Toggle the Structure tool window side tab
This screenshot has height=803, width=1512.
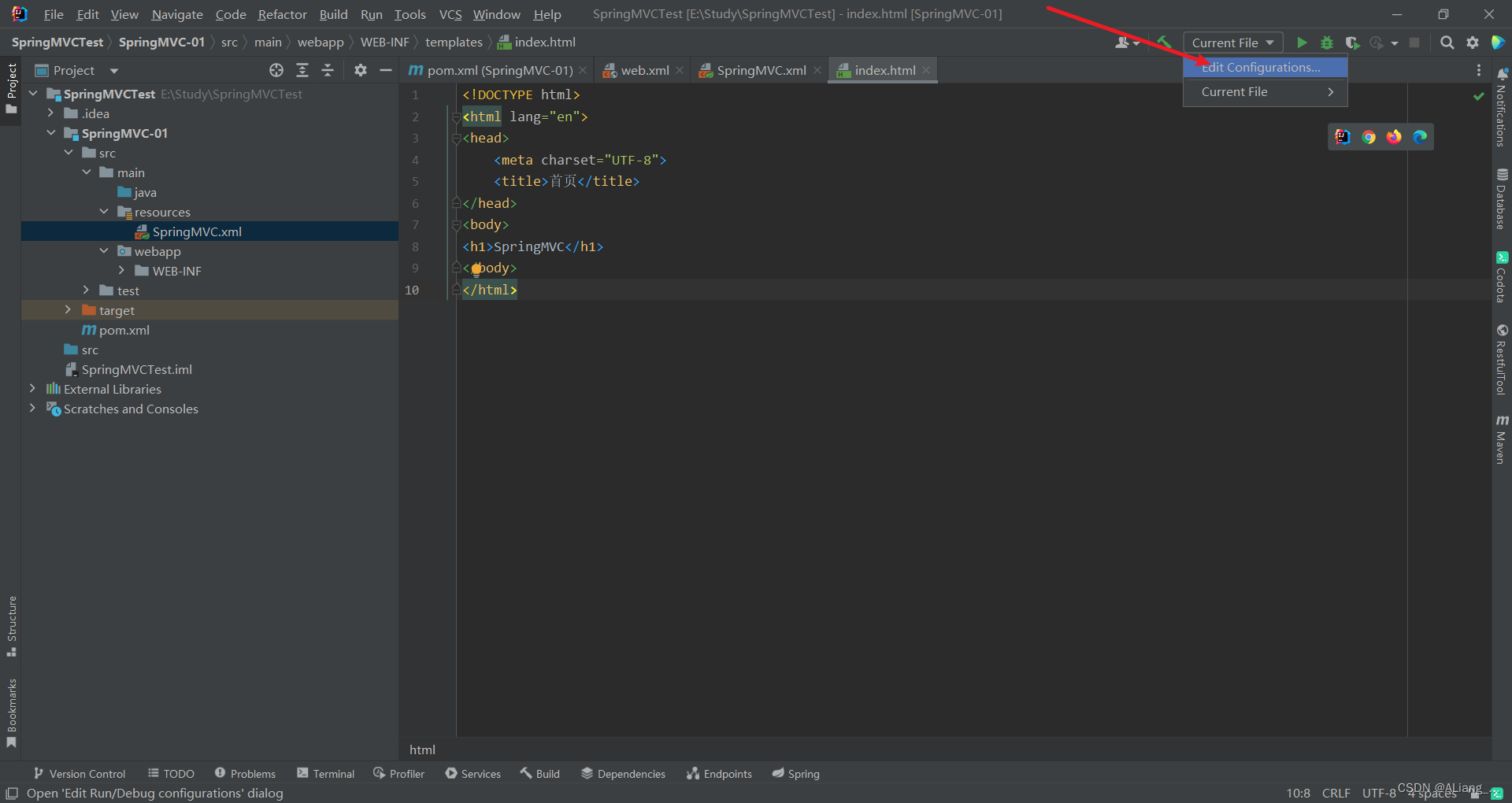coord(11,627)
